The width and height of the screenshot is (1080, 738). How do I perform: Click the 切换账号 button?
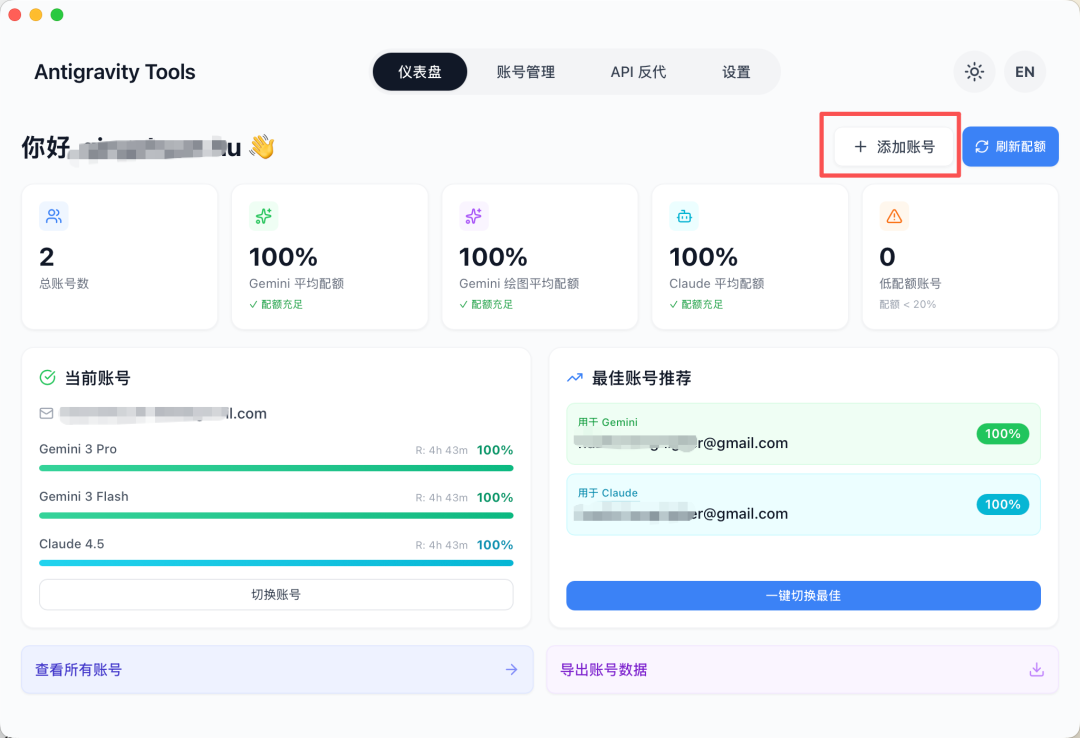[276, 595]
